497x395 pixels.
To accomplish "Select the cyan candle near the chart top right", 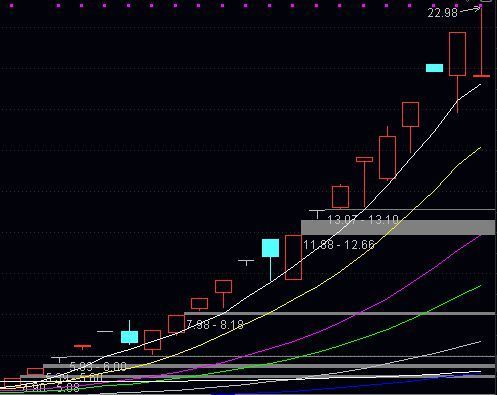I will pos(434,68).
